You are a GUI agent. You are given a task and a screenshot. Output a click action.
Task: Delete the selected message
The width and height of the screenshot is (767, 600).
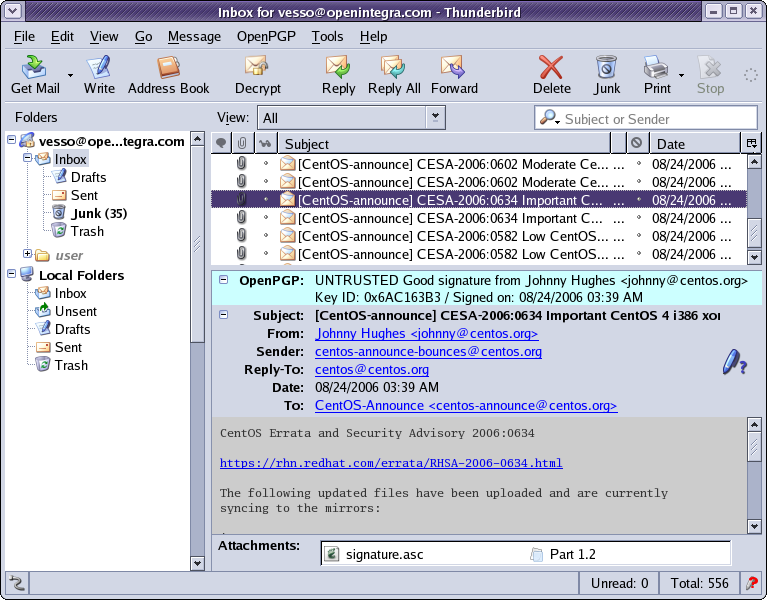click(551, 75)
